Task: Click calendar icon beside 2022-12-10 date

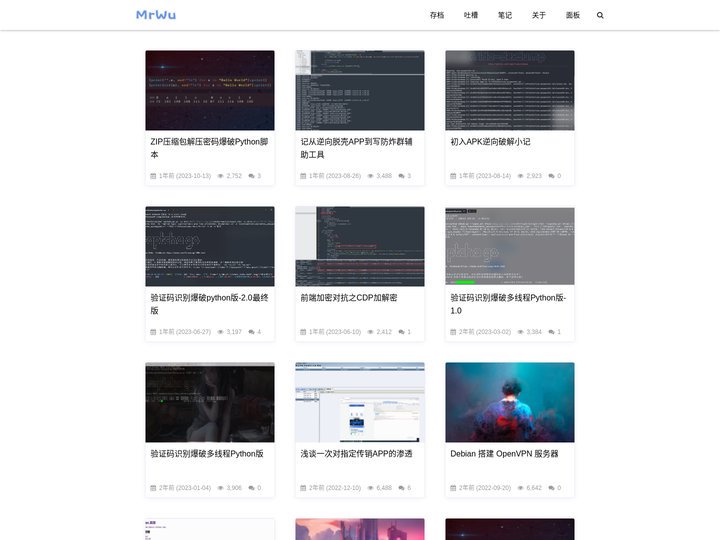Action: point(303,488)
